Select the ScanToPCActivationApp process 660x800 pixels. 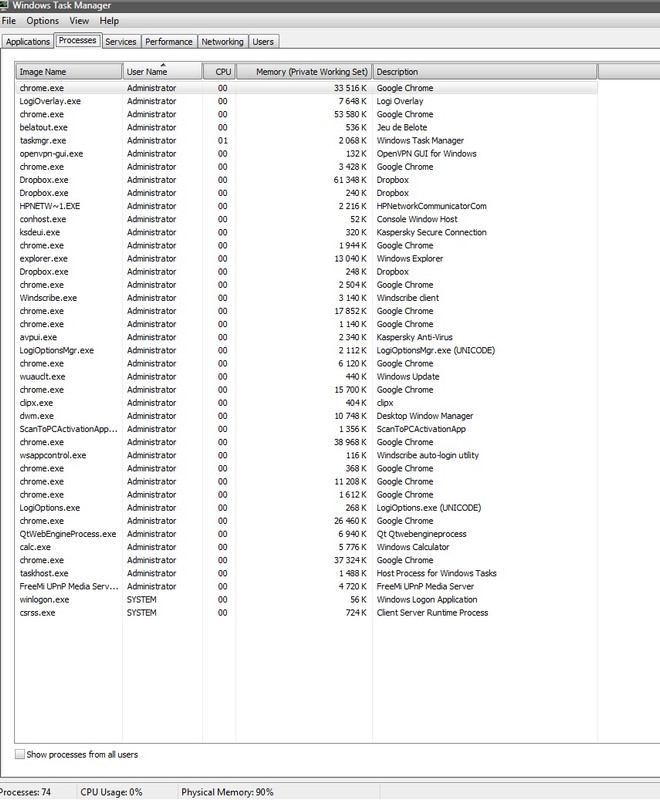click(306, 429)
